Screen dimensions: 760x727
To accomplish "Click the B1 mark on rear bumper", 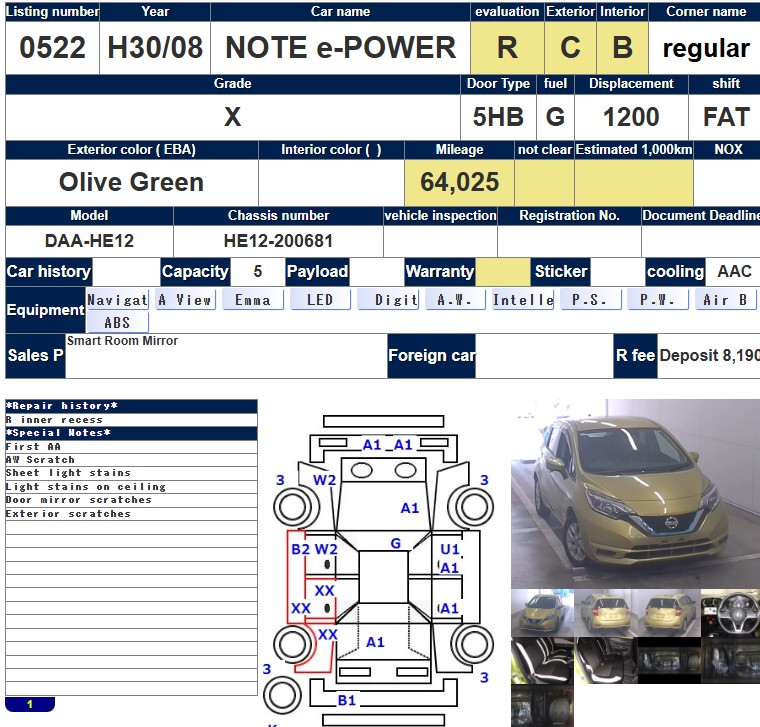I will point(347,700).
